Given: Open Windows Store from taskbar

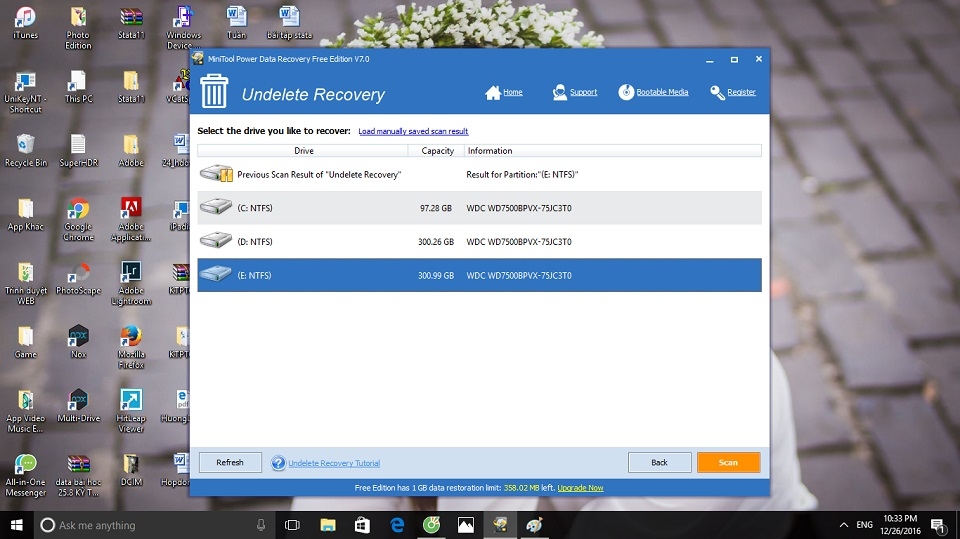Looking at the screenshot, I should (362, 525).
